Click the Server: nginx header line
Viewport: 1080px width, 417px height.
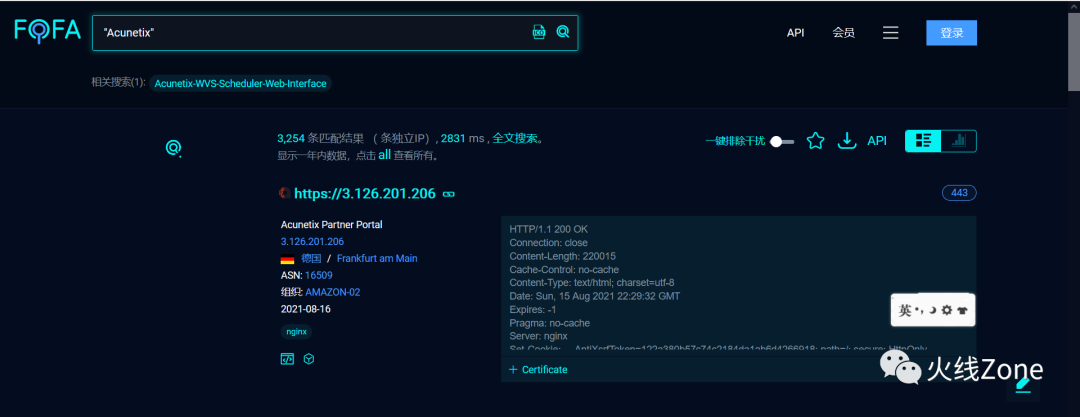539,336
